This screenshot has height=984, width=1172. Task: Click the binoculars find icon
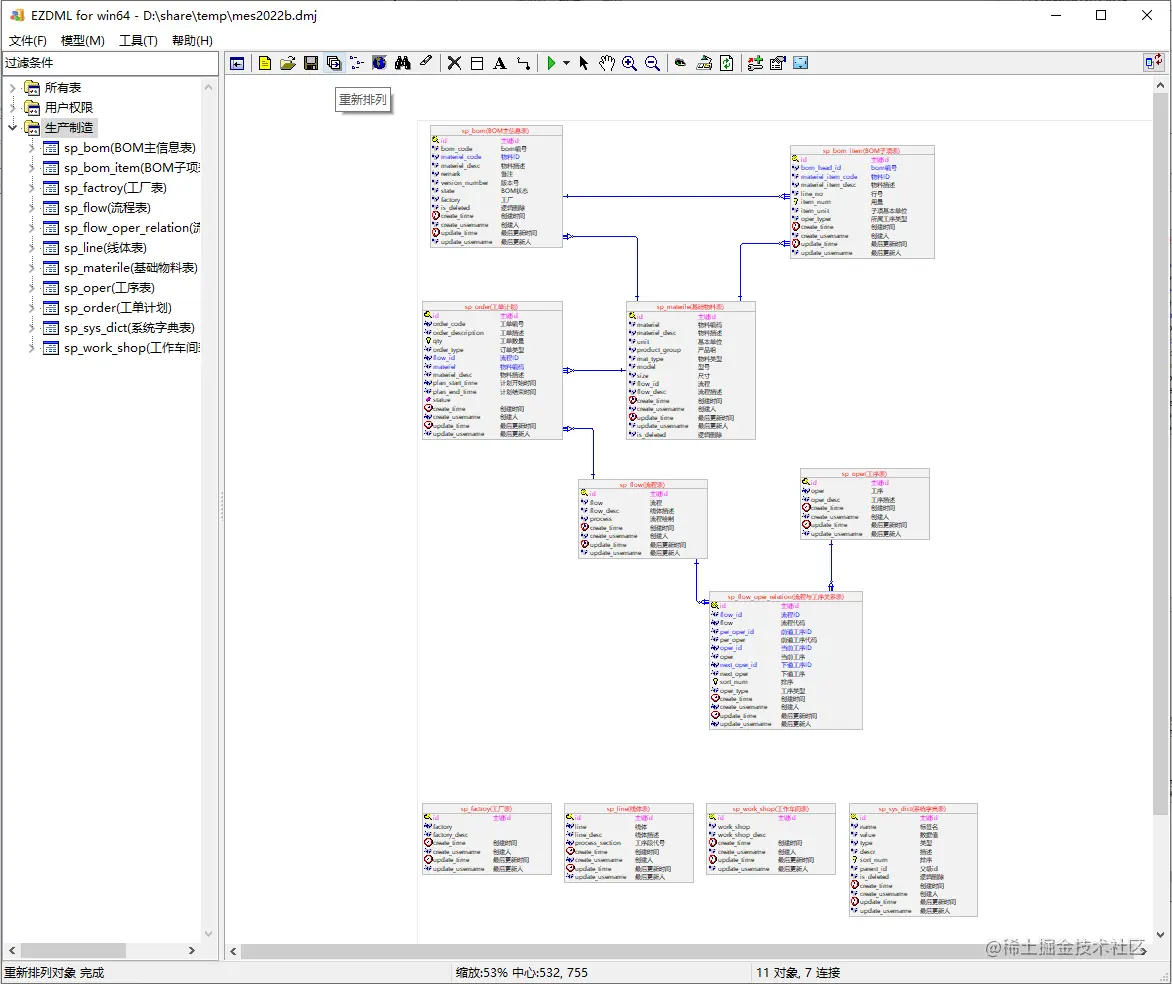coord(403,64)
